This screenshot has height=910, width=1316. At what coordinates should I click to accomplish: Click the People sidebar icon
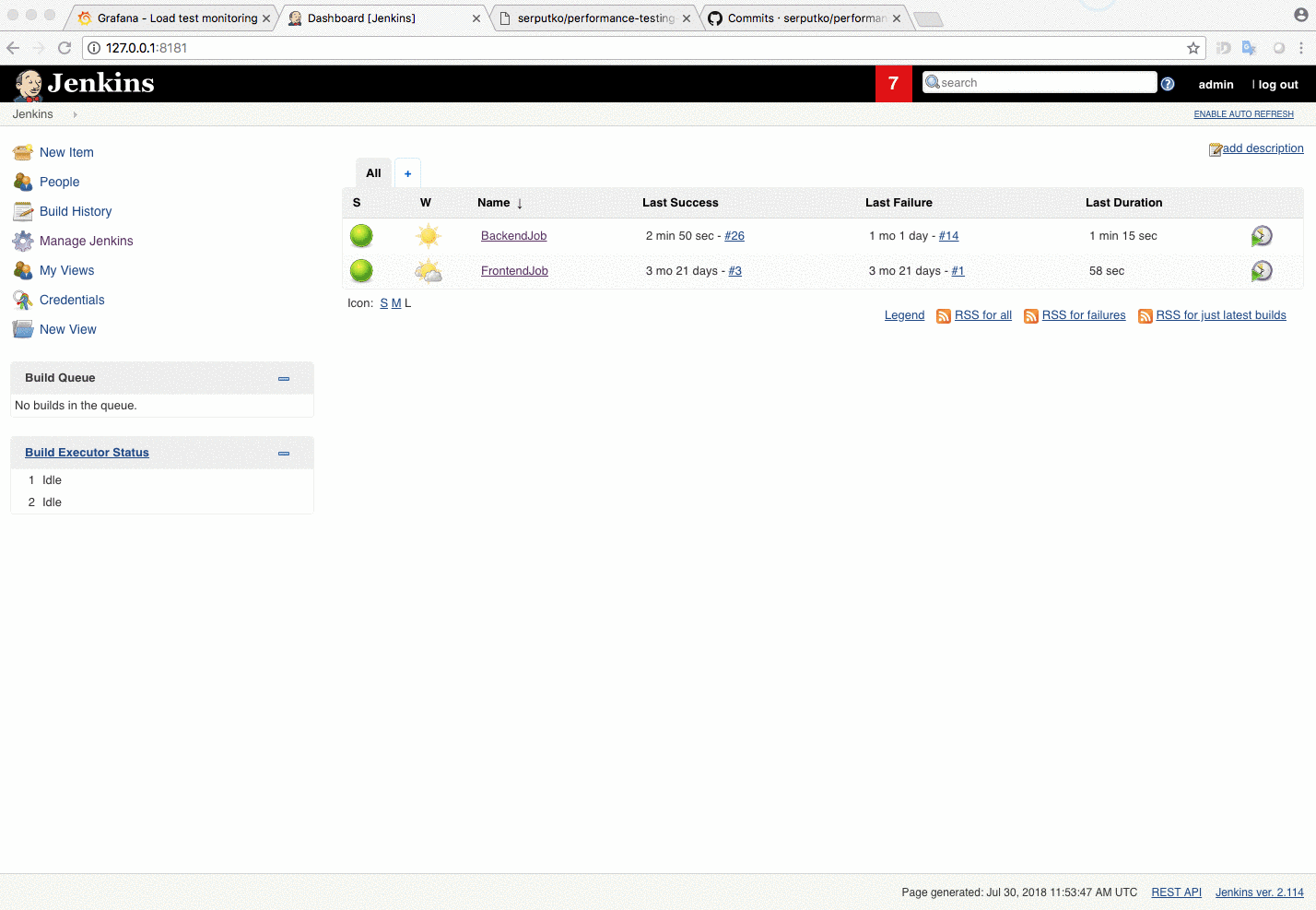point(23,182)
